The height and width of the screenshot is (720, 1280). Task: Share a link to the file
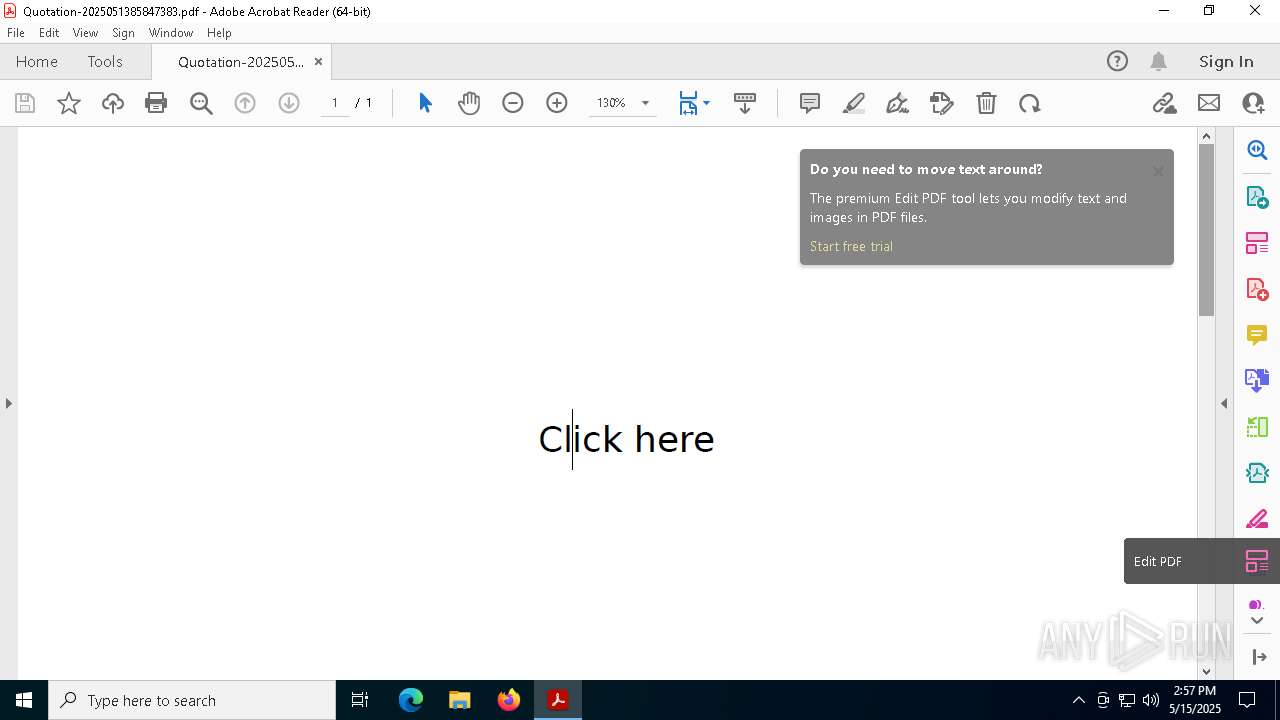(x=1164, y=103)
